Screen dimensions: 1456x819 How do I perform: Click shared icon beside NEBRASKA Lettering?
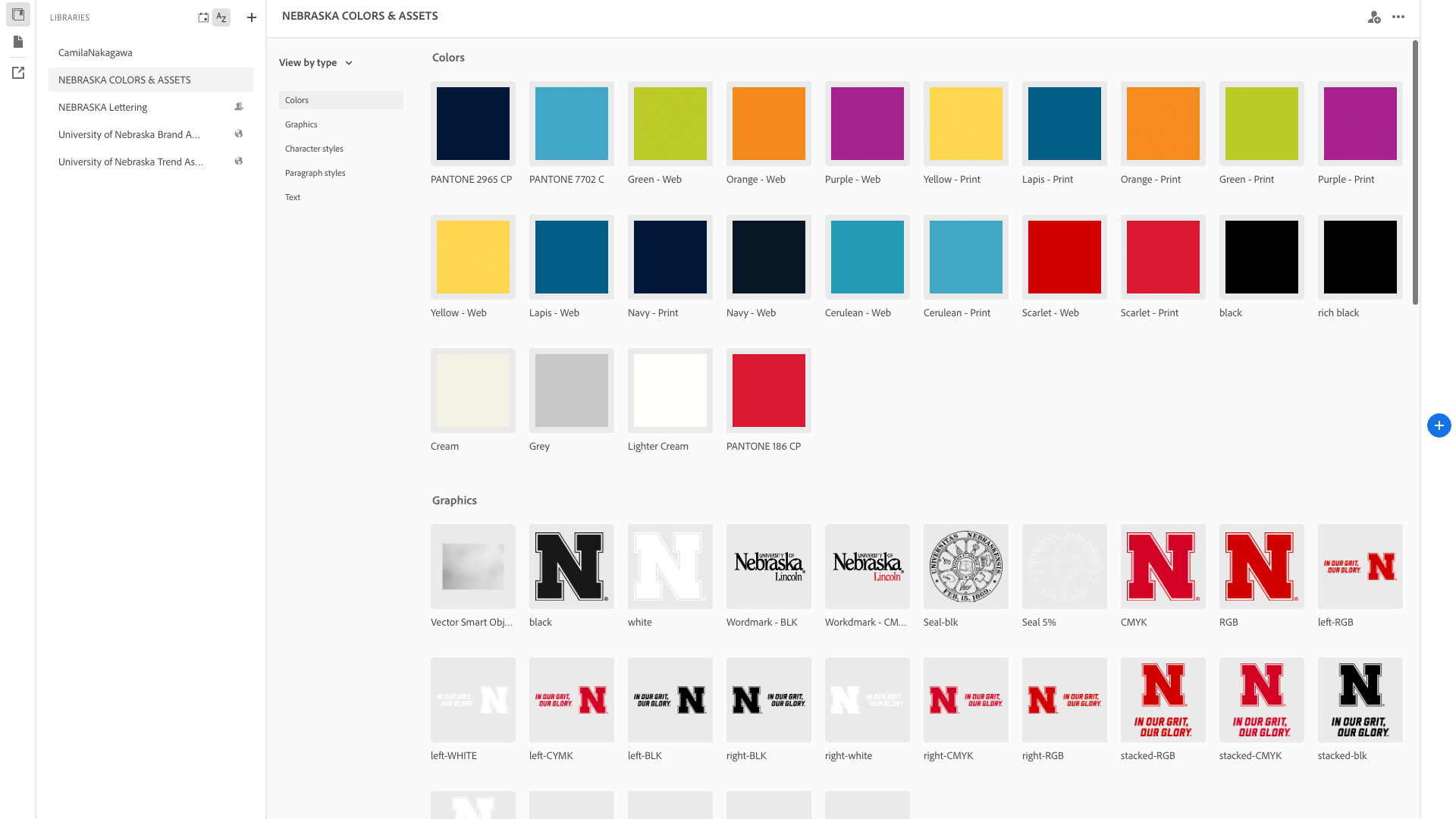tap(239, 107)
